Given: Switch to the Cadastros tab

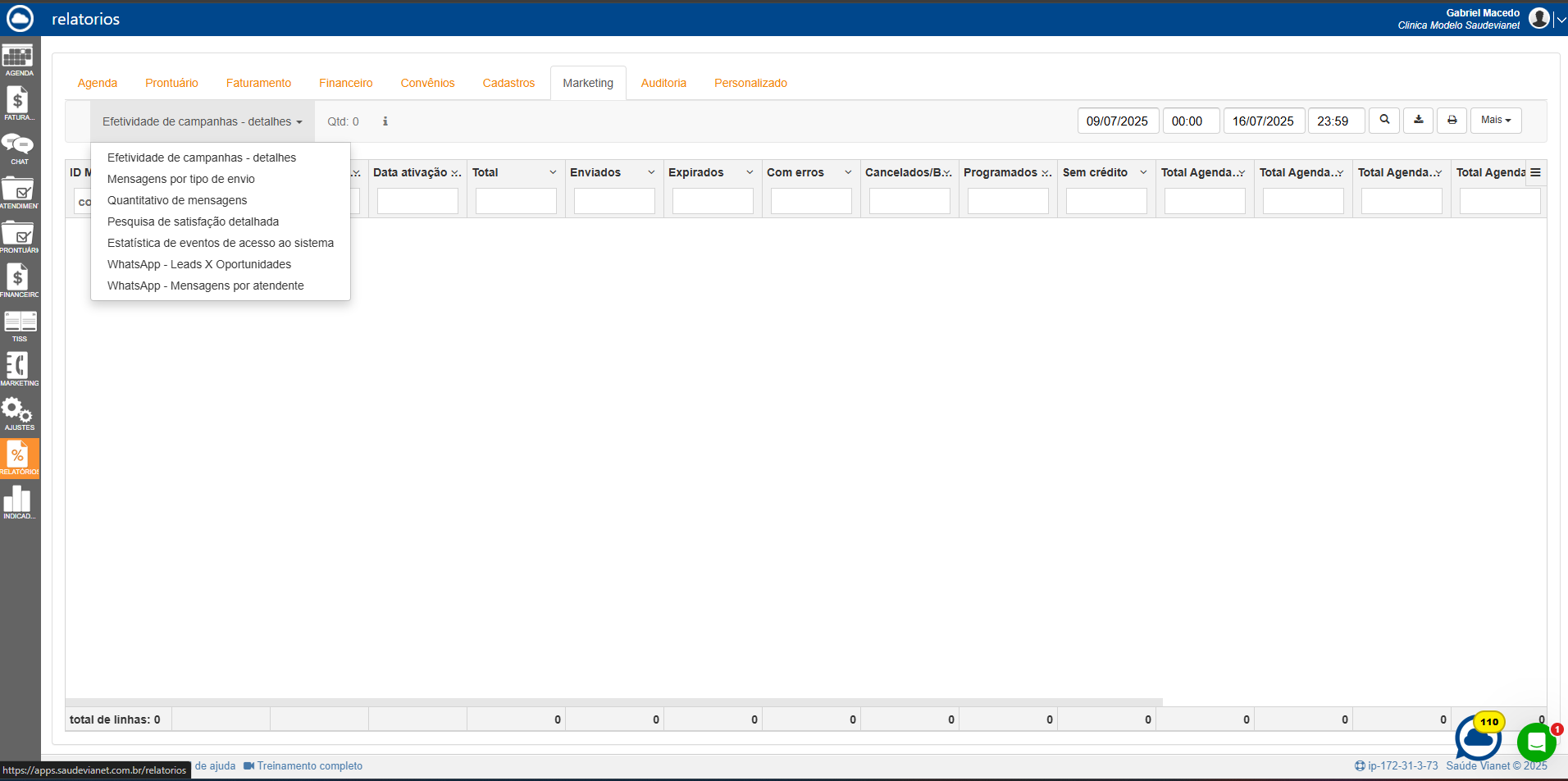Looking at the screenshot, I should click(508, 83).
